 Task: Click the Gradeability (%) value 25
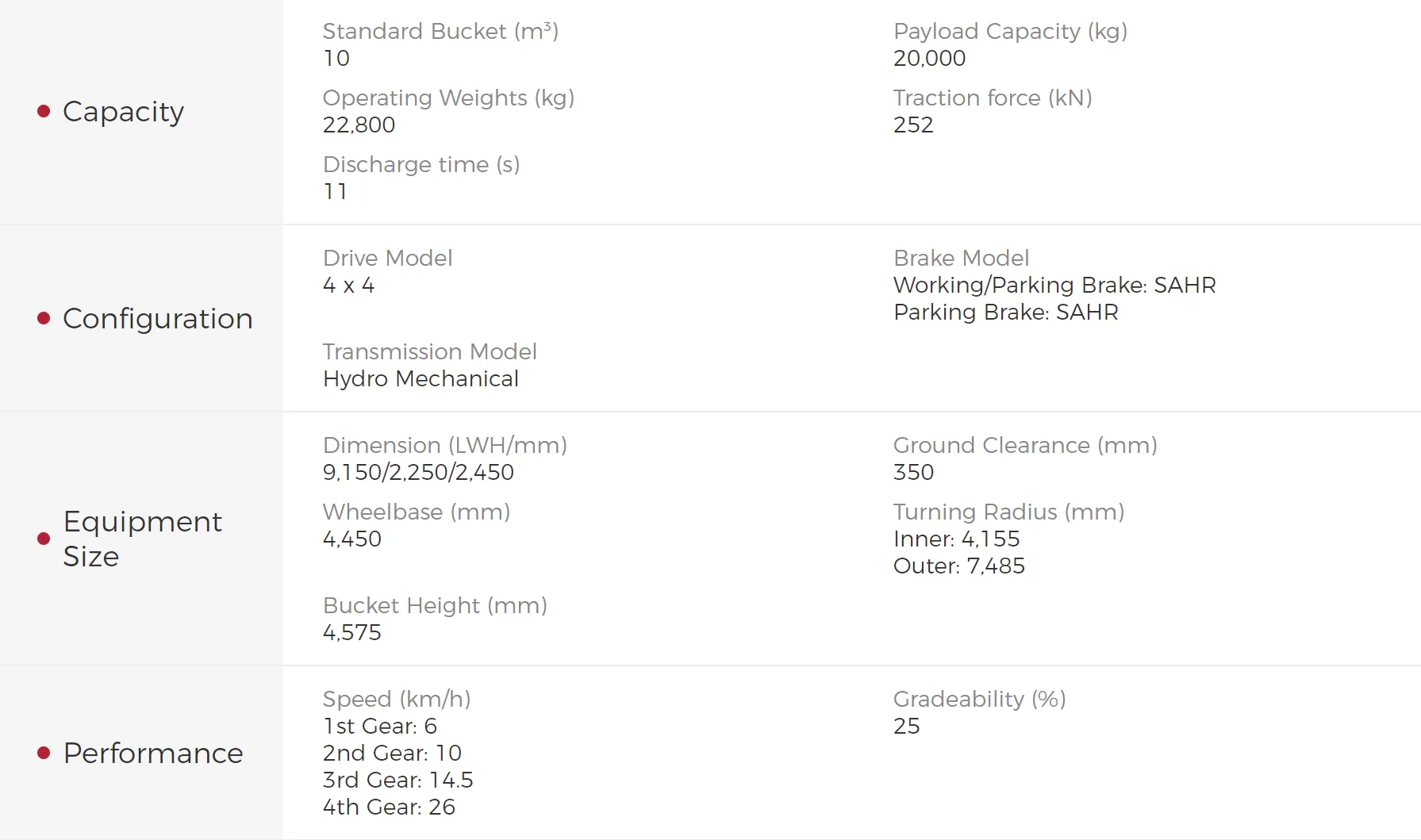(907, 726)
